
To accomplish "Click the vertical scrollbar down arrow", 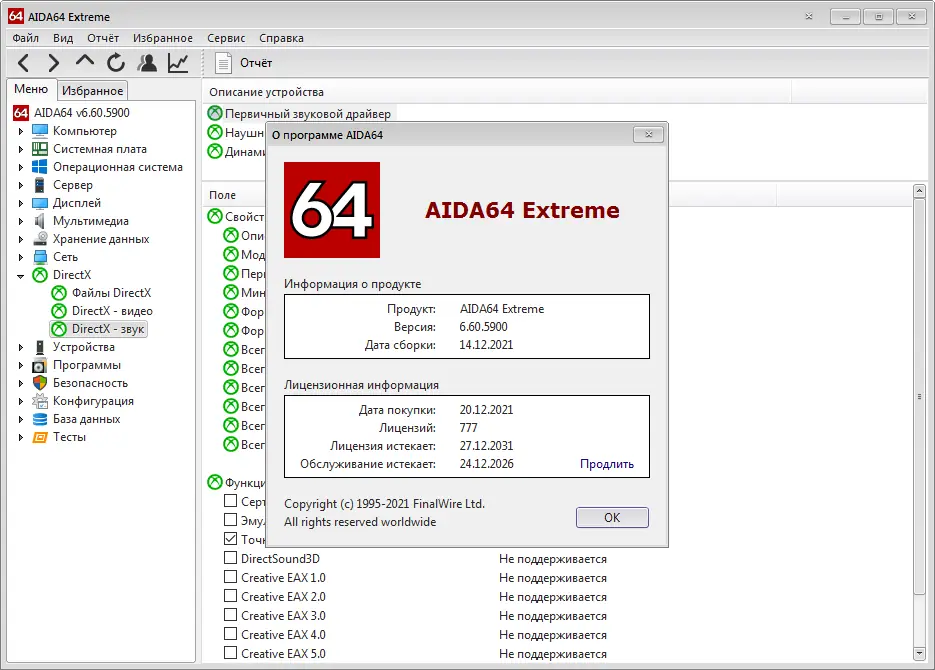I will [919, 653].
